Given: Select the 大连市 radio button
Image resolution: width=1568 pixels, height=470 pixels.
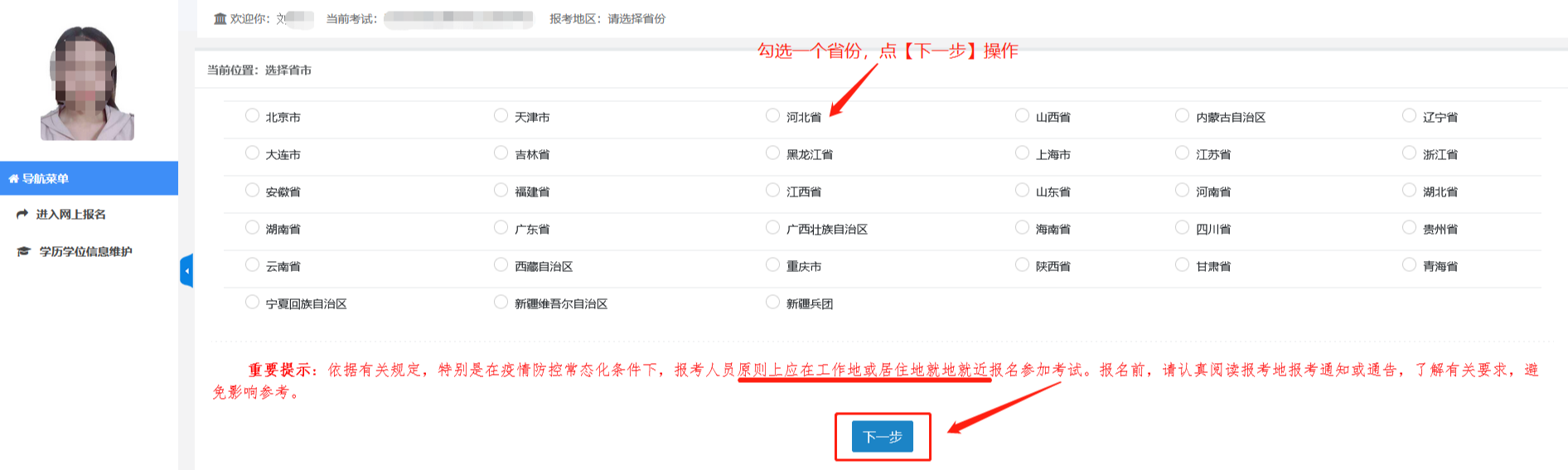Looking at the screenshot, I should coord(252,153).
